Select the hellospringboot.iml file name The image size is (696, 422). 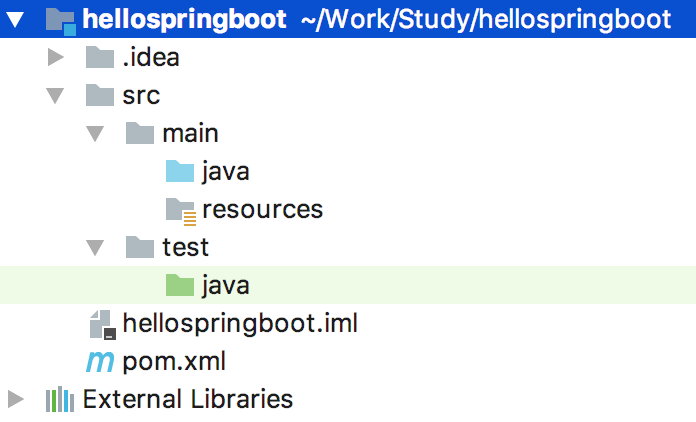pos(240,323)
